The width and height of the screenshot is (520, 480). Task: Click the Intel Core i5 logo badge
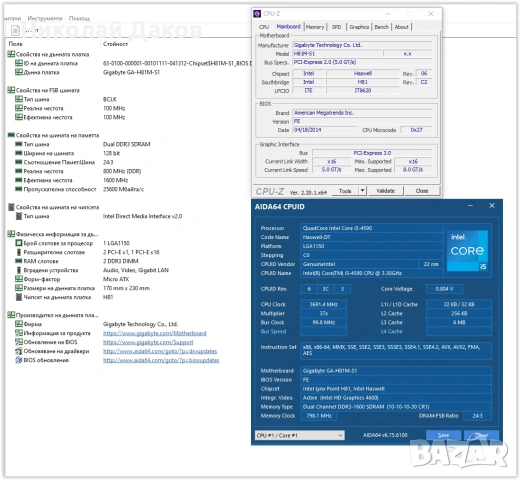click(467, 251)
